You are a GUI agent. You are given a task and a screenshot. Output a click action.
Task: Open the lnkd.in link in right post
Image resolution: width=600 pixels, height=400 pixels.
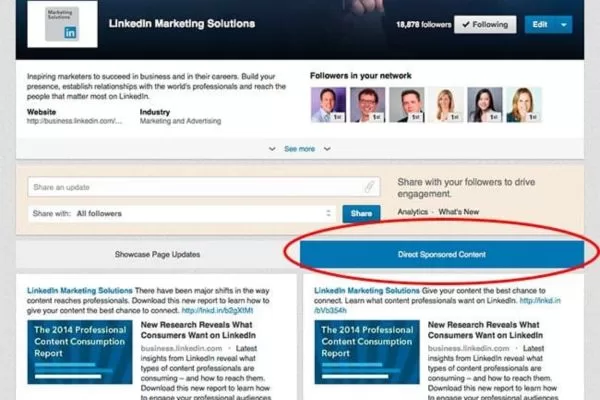pos(540,300)
